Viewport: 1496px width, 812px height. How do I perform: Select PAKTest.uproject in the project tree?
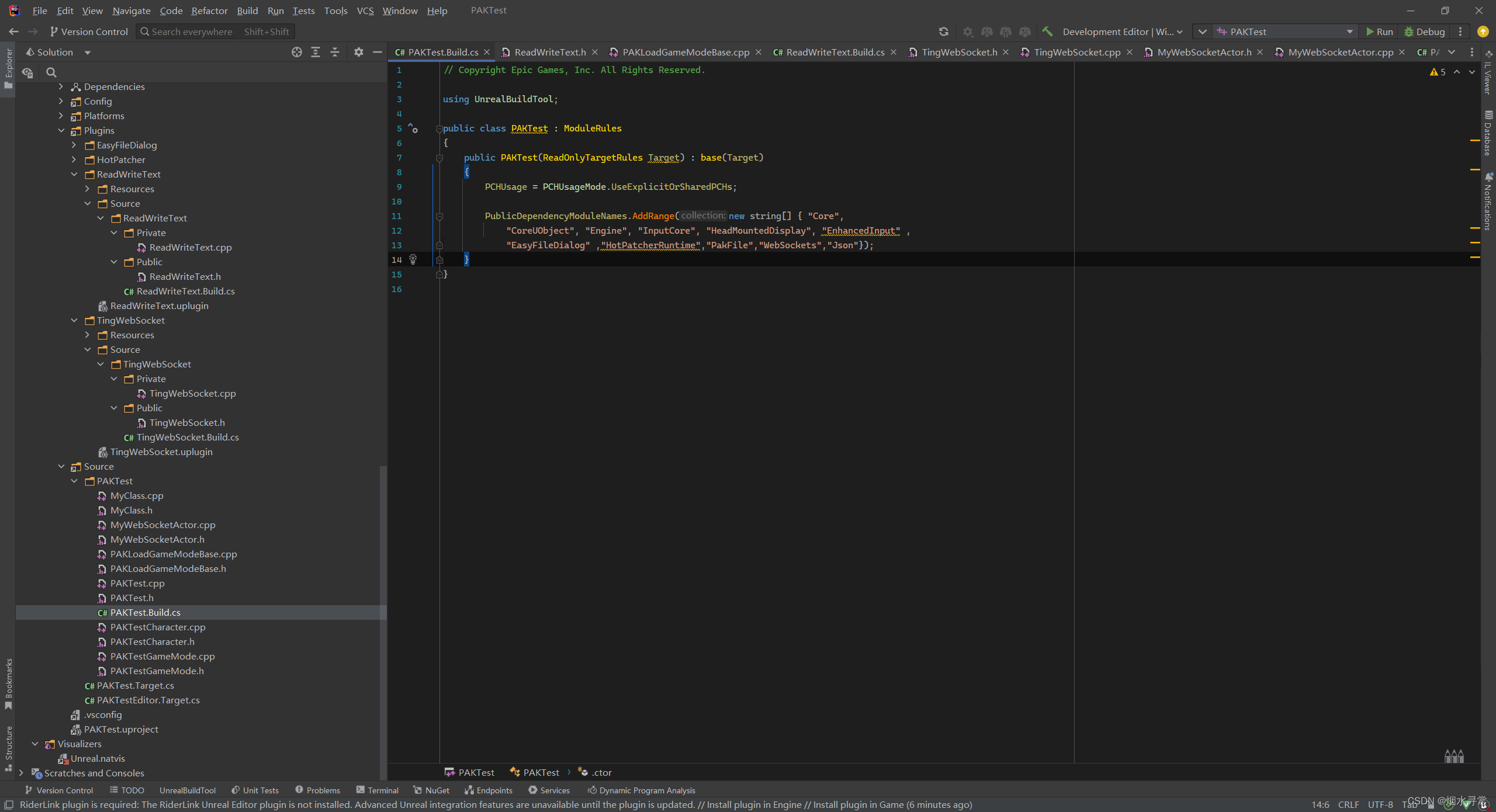(121, 729)
